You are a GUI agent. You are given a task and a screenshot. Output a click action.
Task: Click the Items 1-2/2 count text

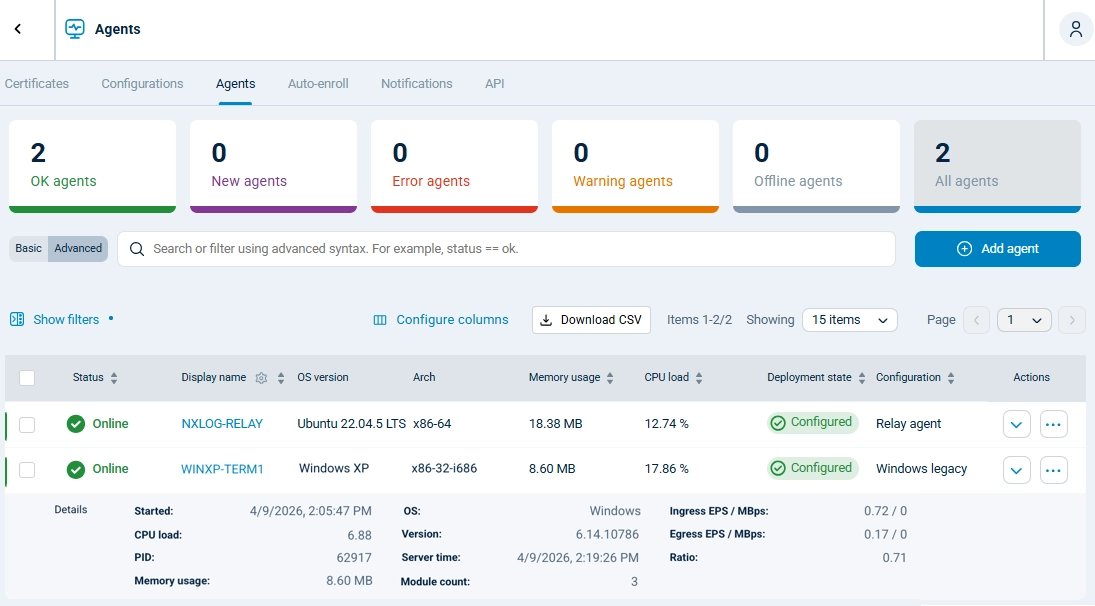[x=699, y=320]
